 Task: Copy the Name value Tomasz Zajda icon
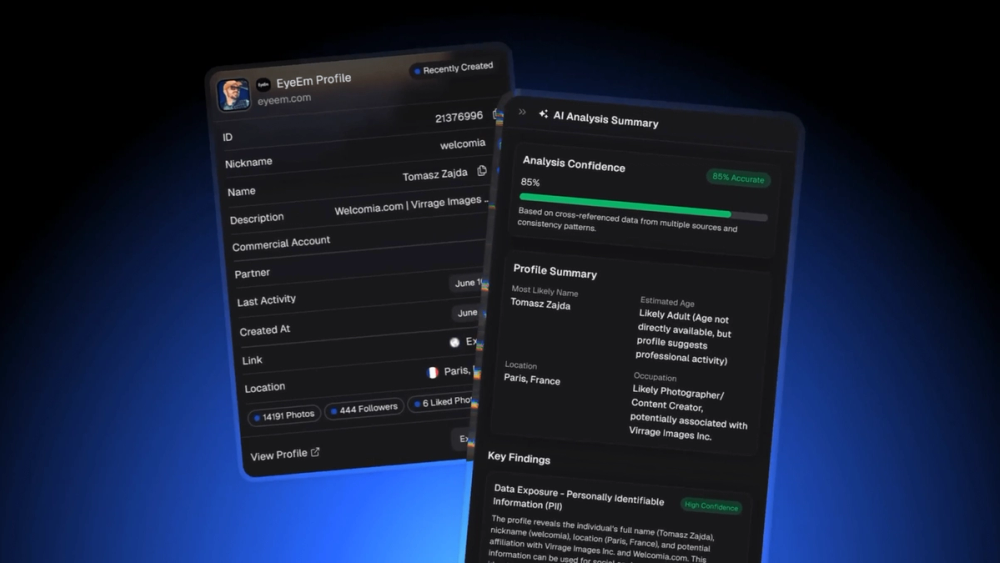point(482,171)
